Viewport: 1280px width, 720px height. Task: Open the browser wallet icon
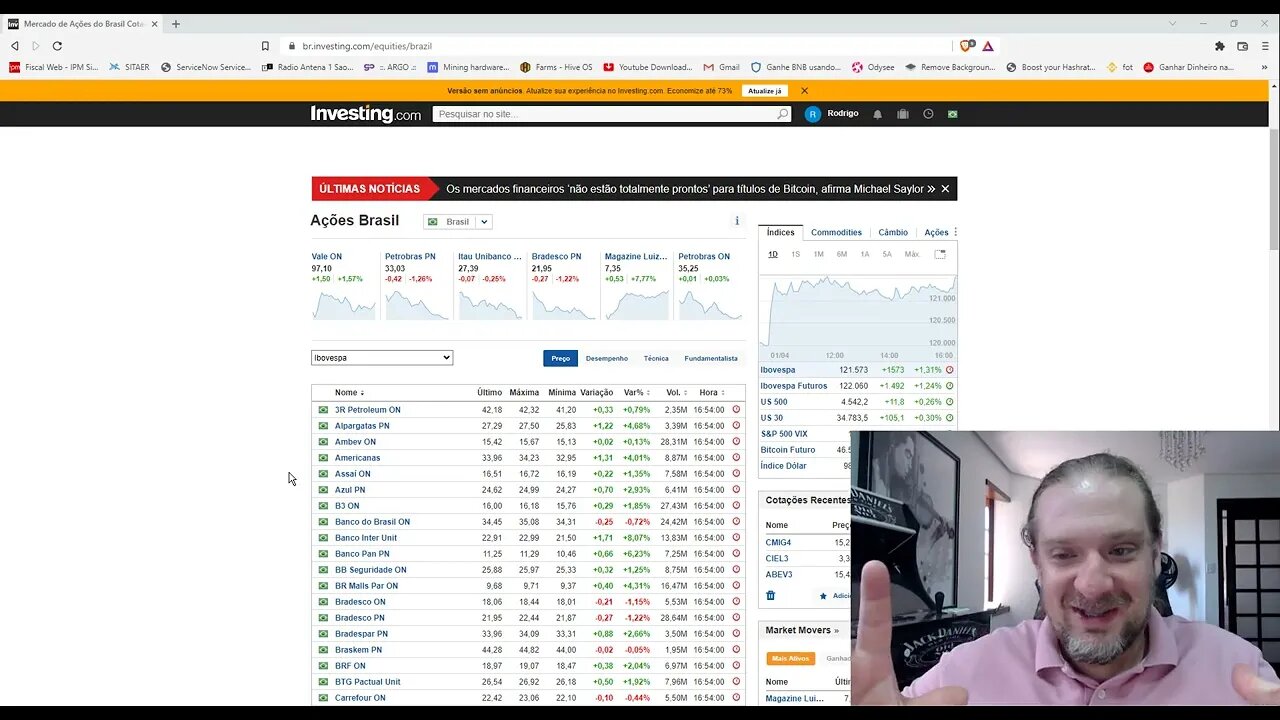click(x=1243, y=46)
